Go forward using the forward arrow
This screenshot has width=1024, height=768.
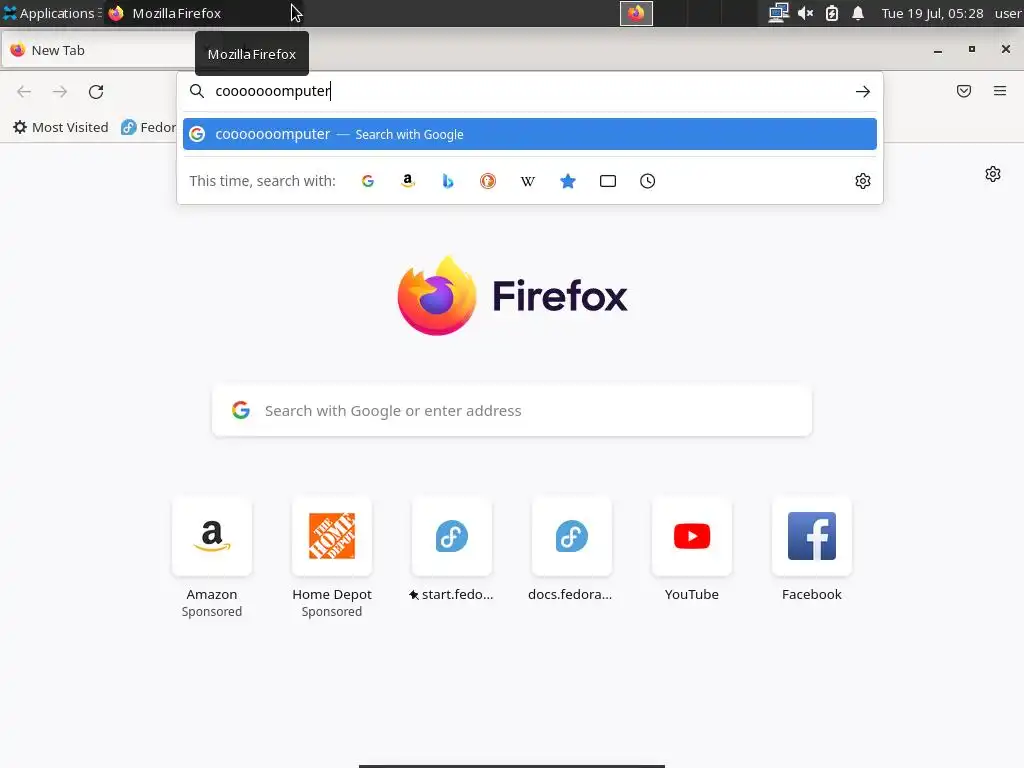click(x=60, y=91)
